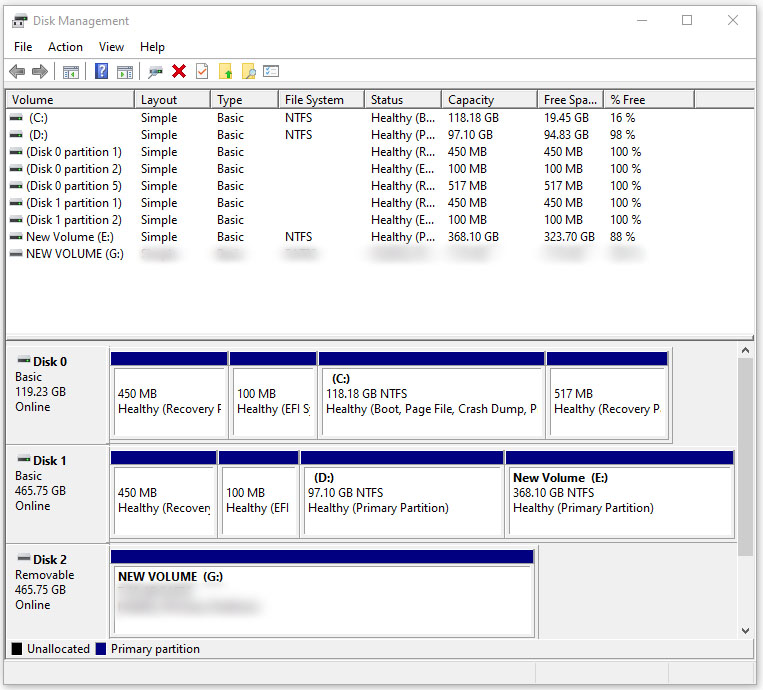763x690 pixels.
Task: Open the File menu
Action: [23, 47]
